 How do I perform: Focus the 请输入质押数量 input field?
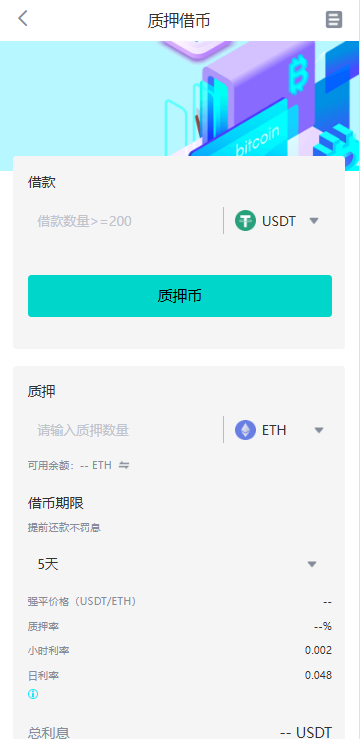click(x=125, y=430)
